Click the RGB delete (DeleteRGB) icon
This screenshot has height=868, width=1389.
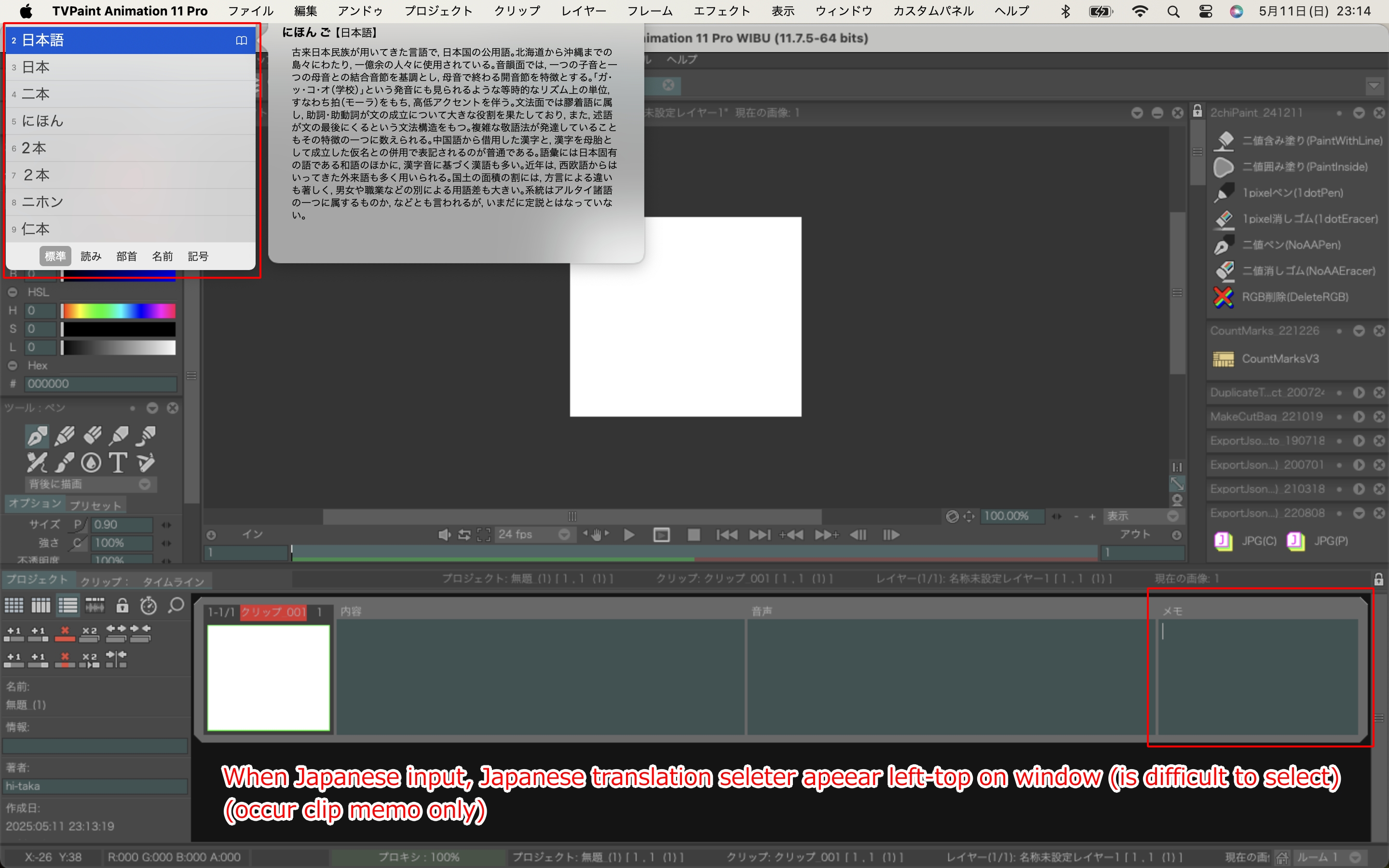(1224, 297)
